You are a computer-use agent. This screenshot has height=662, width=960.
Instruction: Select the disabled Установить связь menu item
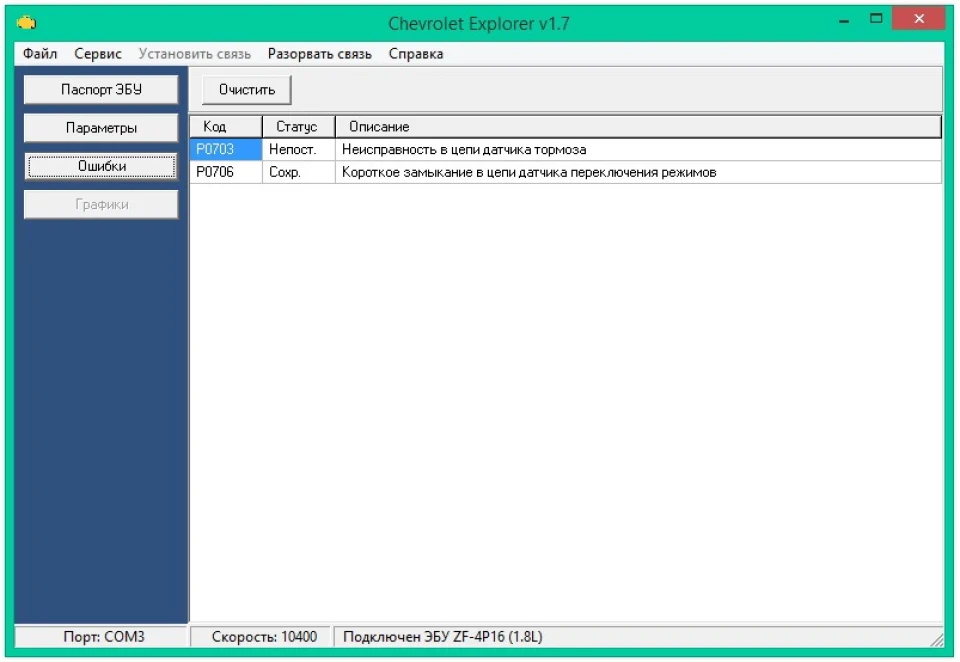pos(195,54)
